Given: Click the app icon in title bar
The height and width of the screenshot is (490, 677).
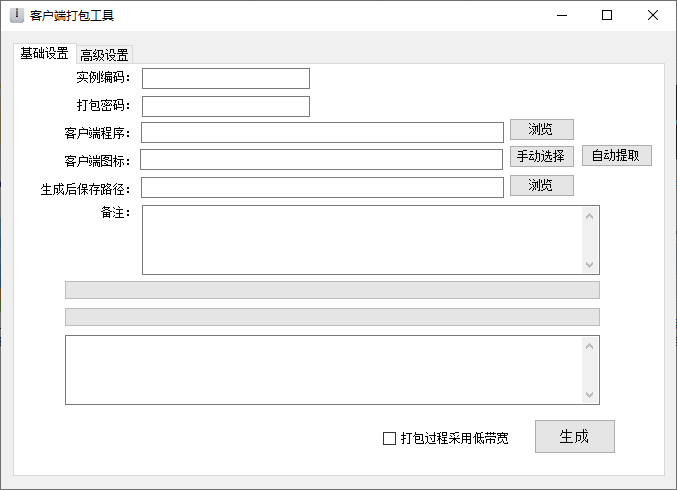Looking at the screenshot, I should tap(17, 15).
